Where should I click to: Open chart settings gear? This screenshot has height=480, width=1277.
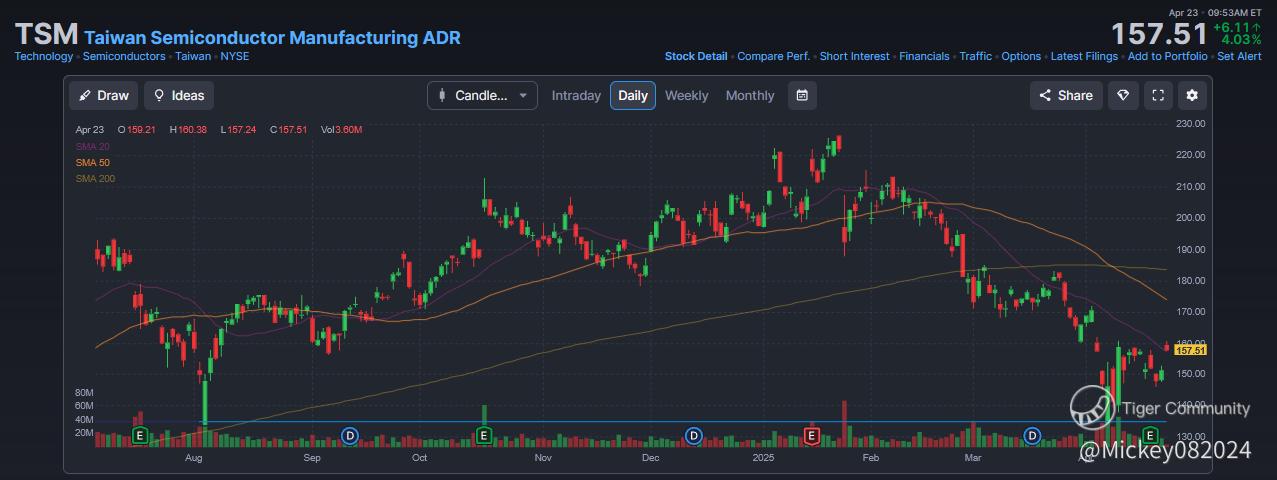pos(1192,96)
